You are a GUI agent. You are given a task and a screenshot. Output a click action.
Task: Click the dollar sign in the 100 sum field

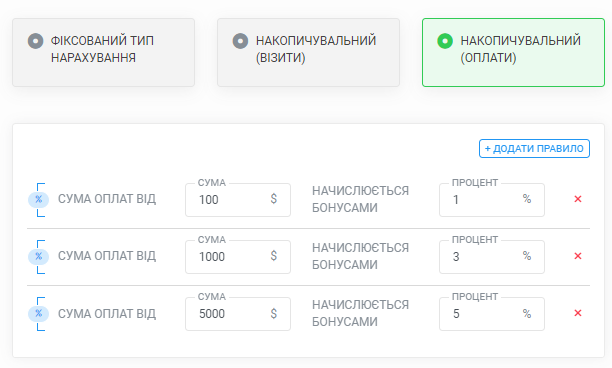[274, 199]
